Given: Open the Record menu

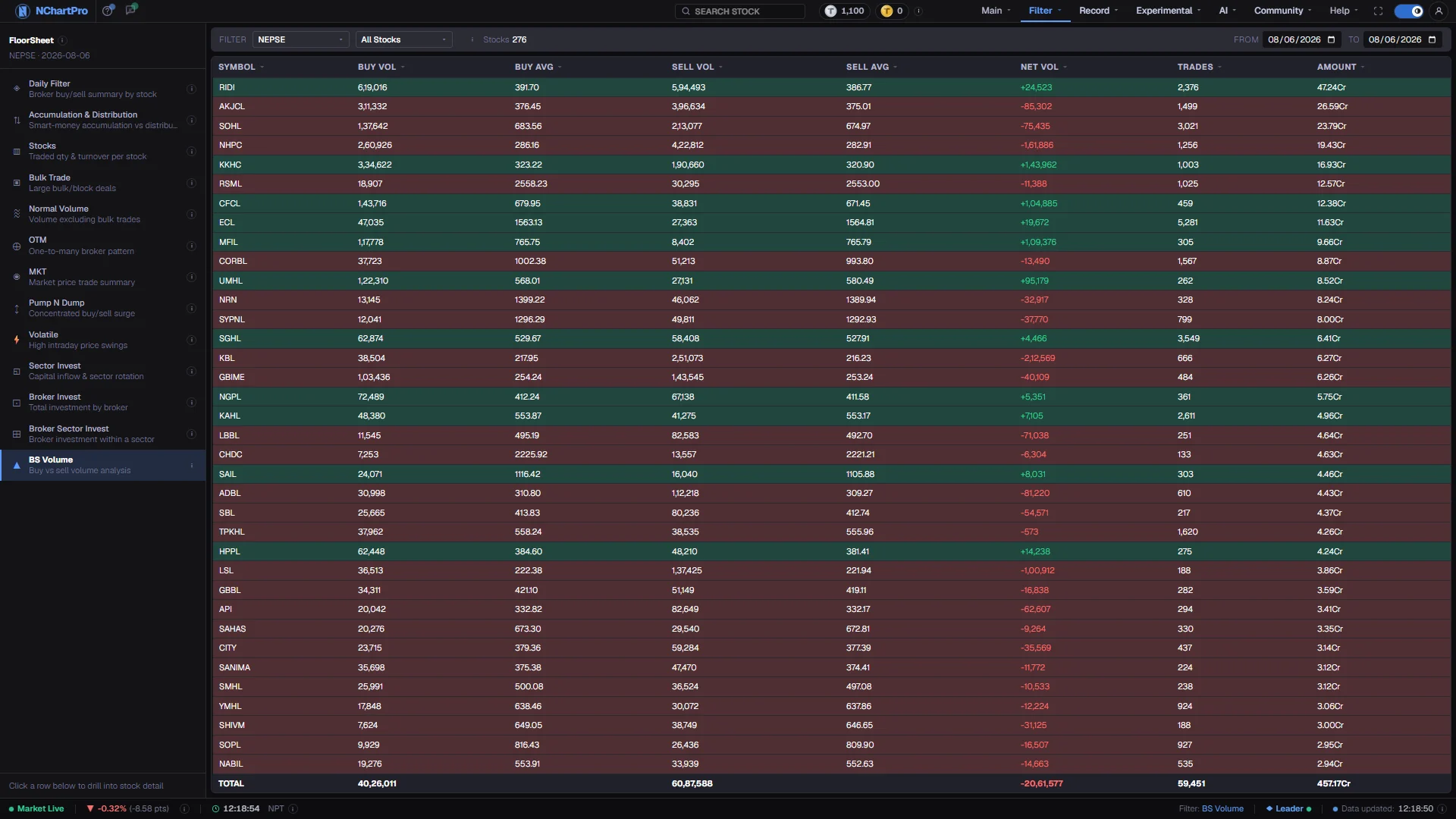Looking at the screenshot, I should tap(1098, 11).
